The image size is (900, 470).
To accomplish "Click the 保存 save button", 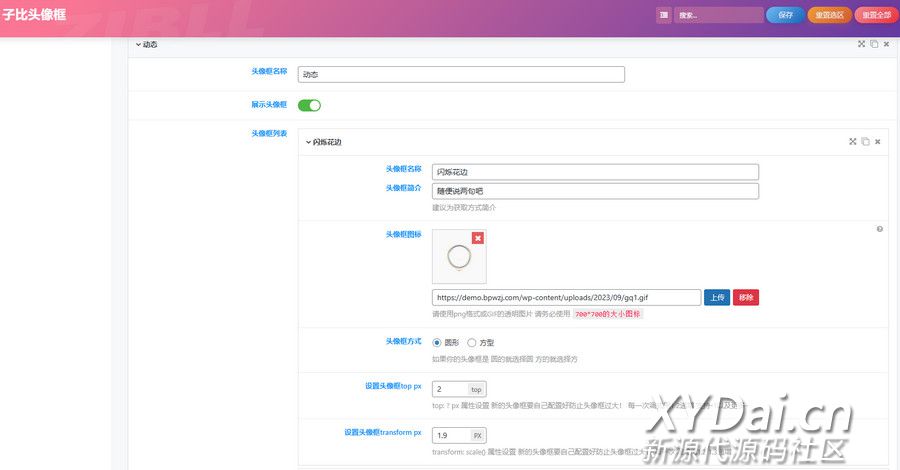I will 785,15.
